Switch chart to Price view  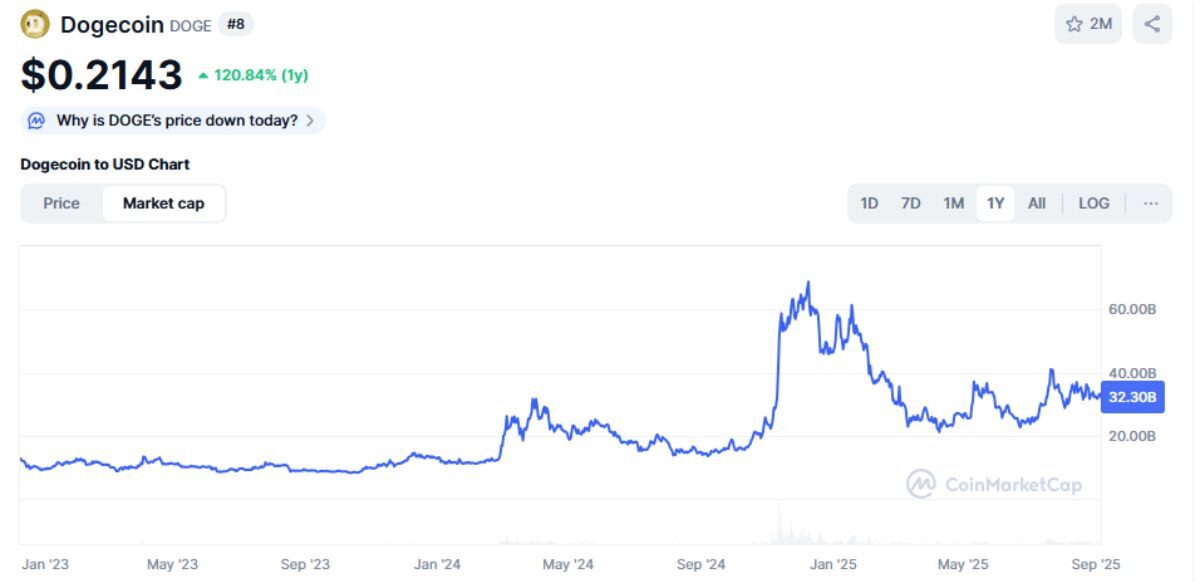(61, 204)
